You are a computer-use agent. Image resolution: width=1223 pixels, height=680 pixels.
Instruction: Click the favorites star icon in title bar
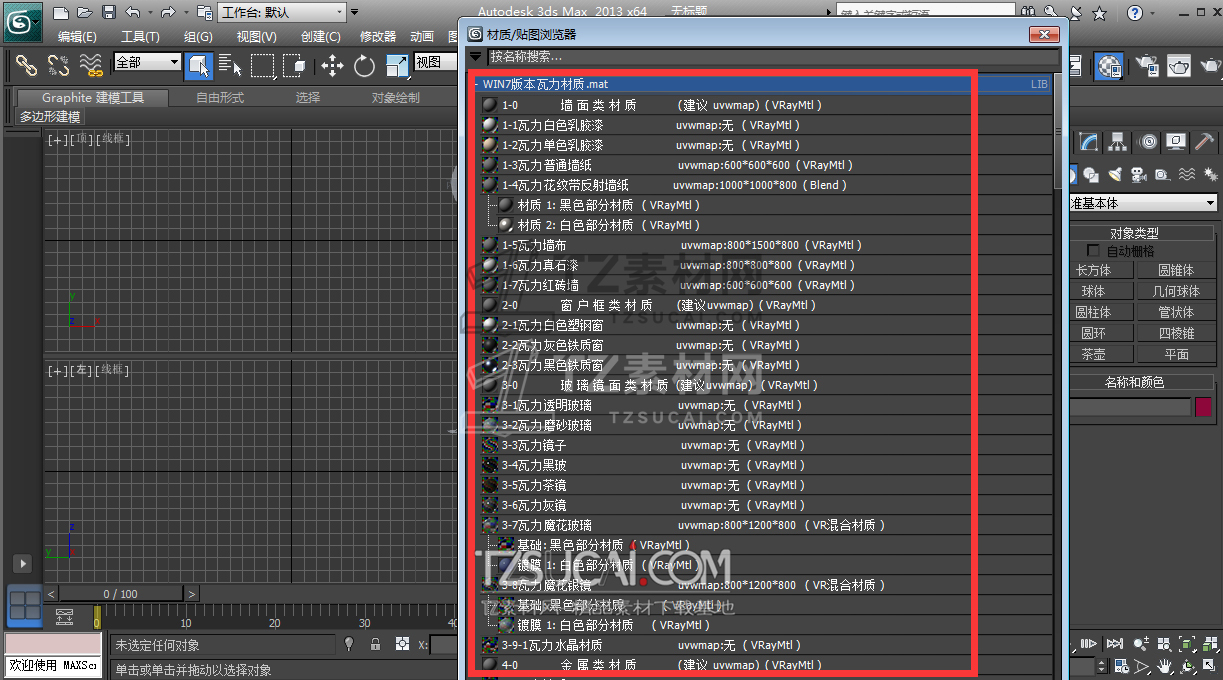(x=1099, y=13)
